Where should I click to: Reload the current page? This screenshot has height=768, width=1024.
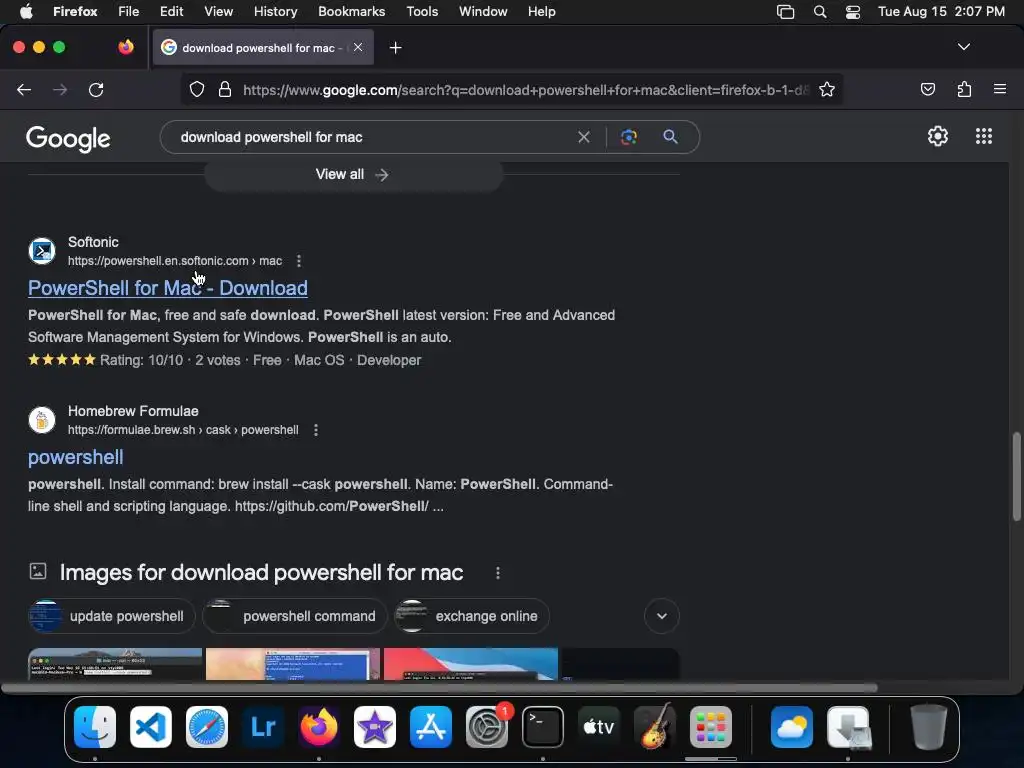click(96, 90)
